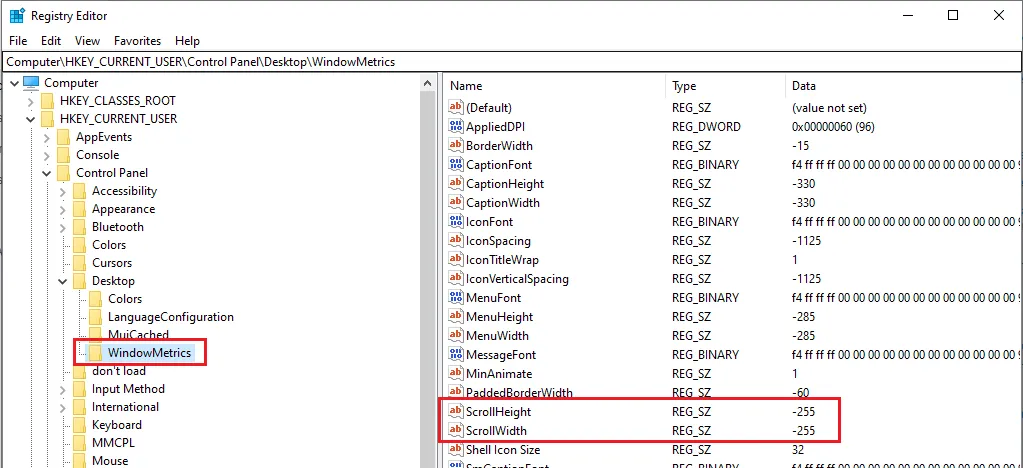Viewport: 1023px width, 468px height.
Task: Expand the Input Method key
Action: pyautogui.click(x=63, y=389)
